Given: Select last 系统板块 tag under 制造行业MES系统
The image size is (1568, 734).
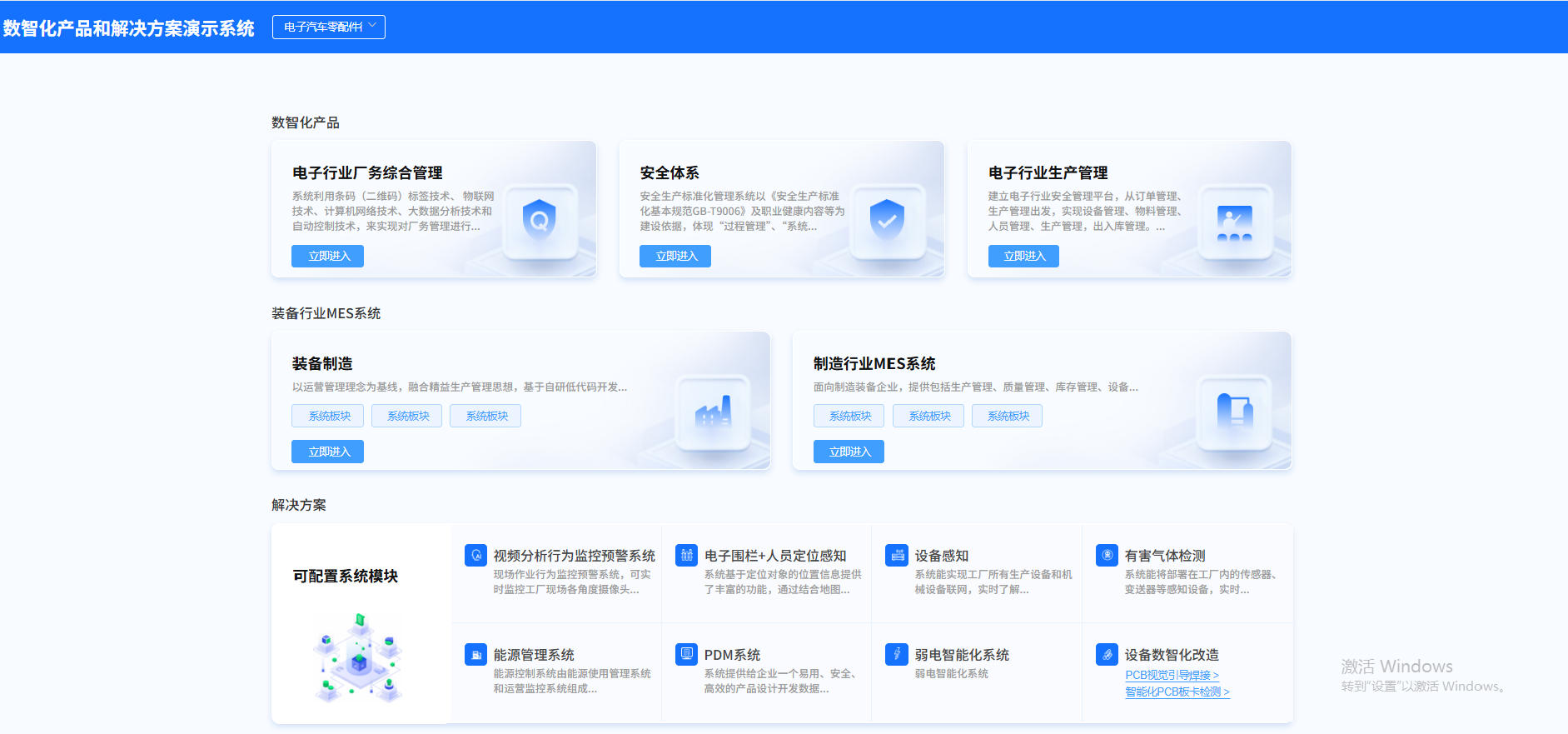Looking at the screenshot, I should click(x=1007, y=416).
